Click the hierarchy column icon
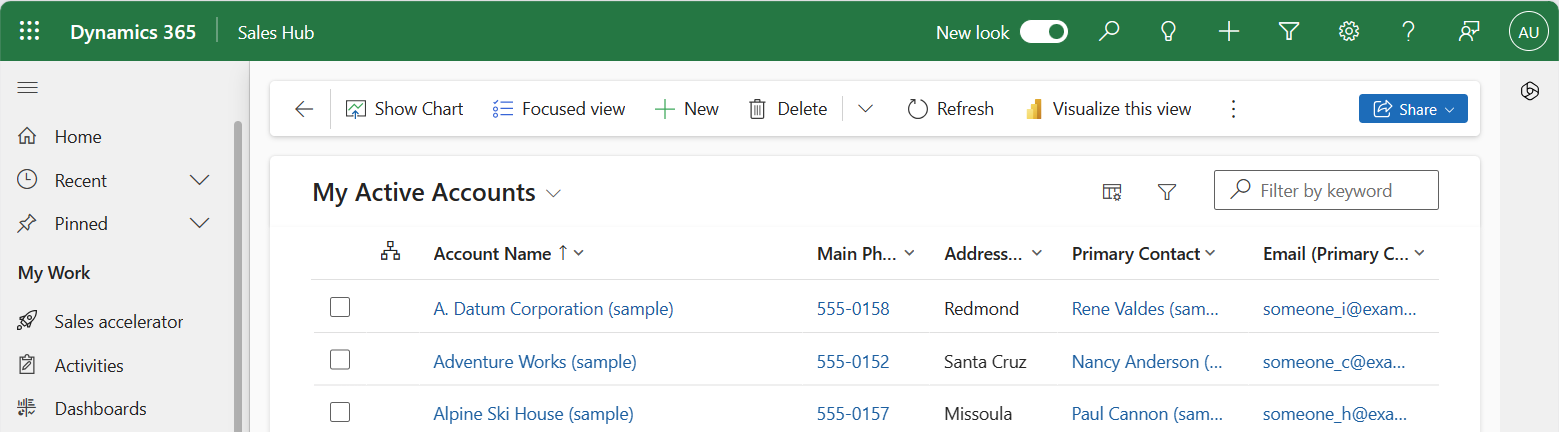Screen dimensions: 1559x432 [390, 253]
